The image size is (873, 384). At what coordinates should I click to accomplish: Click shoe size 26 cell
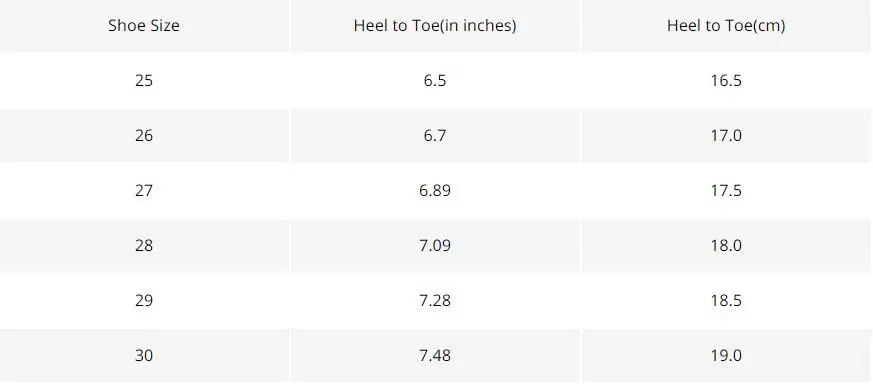[x=144, y=136]
